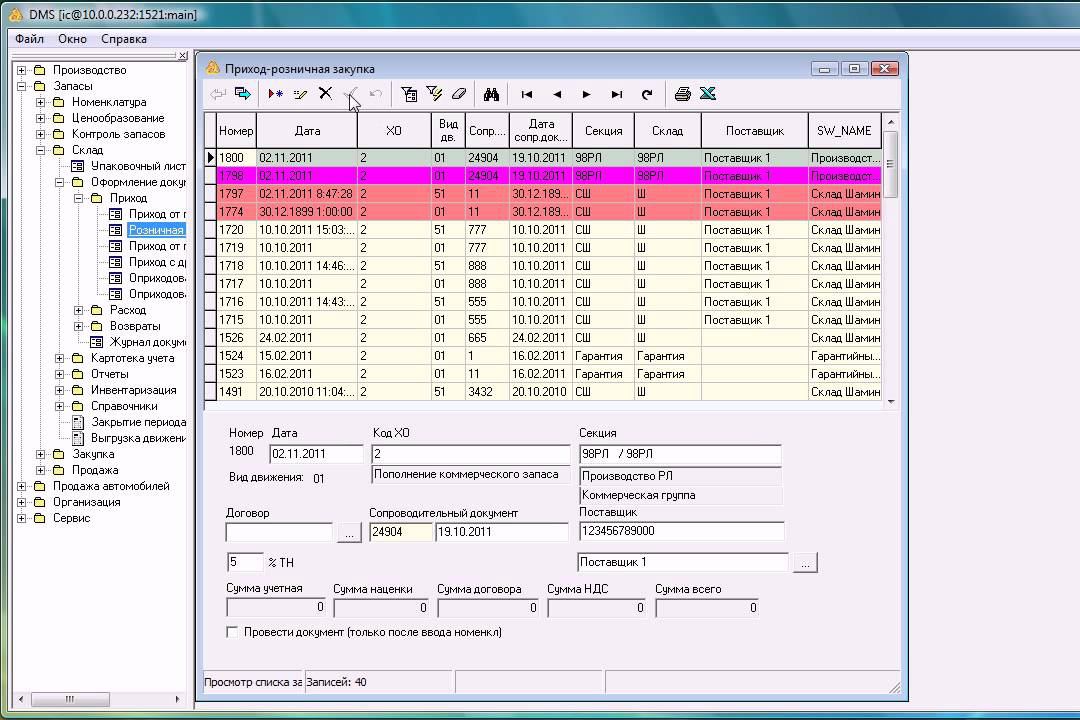Sort by the Поставщик column header
The image size is (1080, 720).
click(755, 130)
